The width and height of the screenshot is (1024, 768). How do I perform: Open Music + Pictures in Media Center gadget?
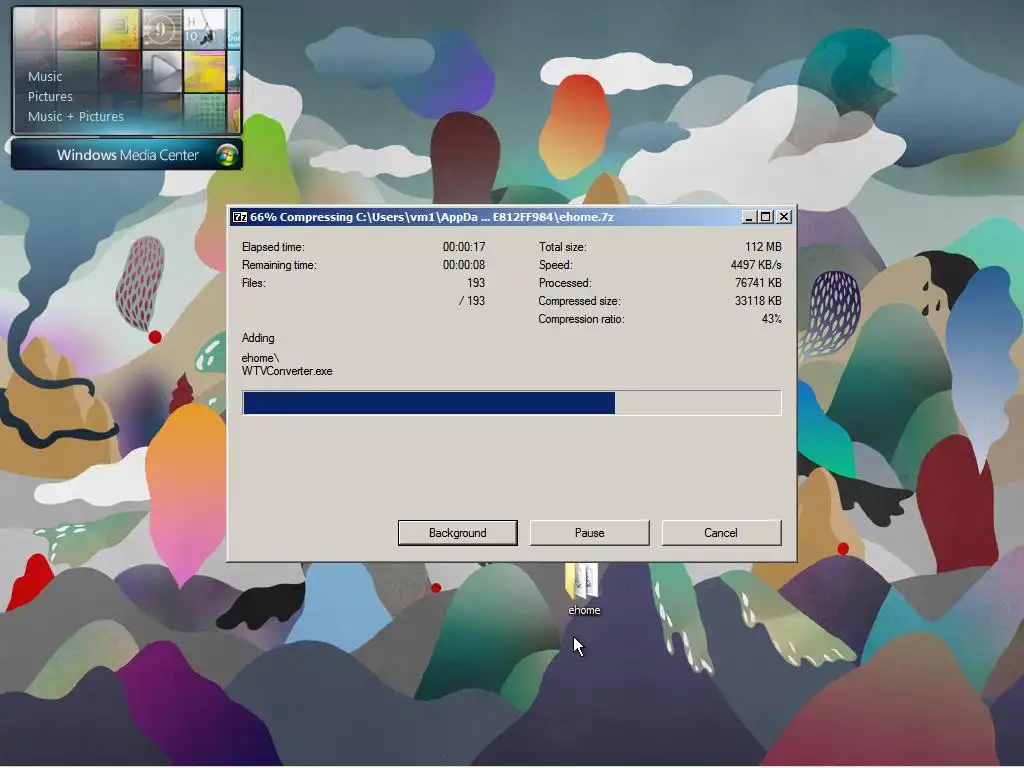[x=76, y=116]
